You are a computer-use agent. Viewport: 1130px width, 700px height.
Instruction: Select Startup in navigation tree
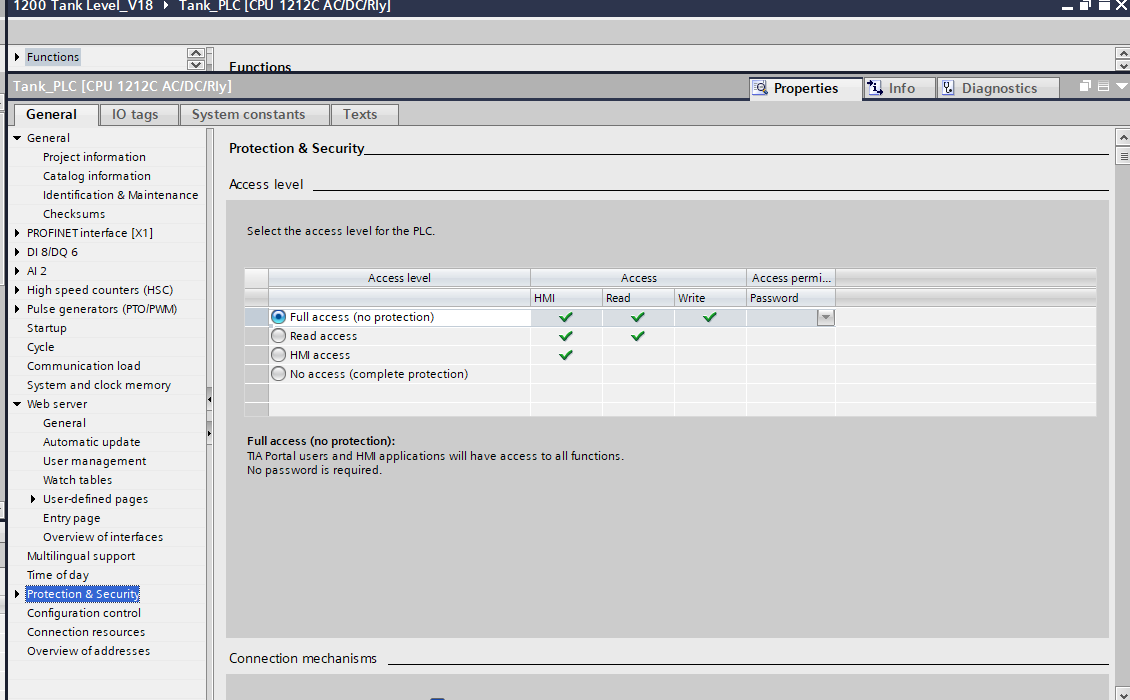point(46,328)
